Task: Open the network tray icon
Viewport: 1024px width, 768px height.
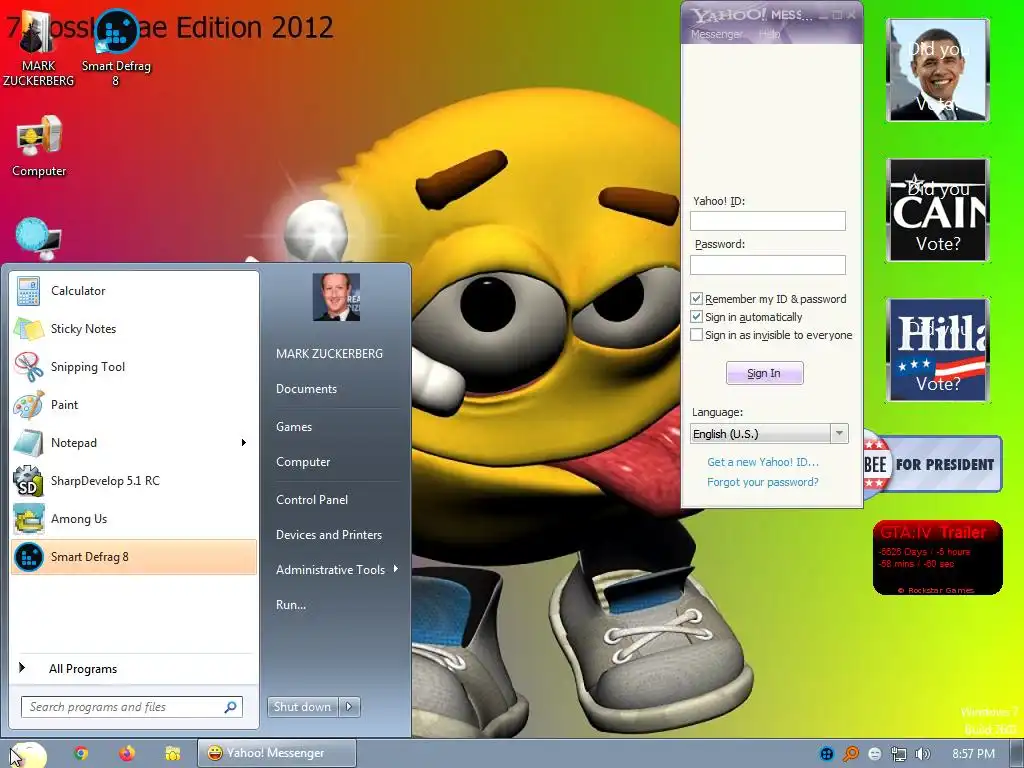Action: point(899,754)
